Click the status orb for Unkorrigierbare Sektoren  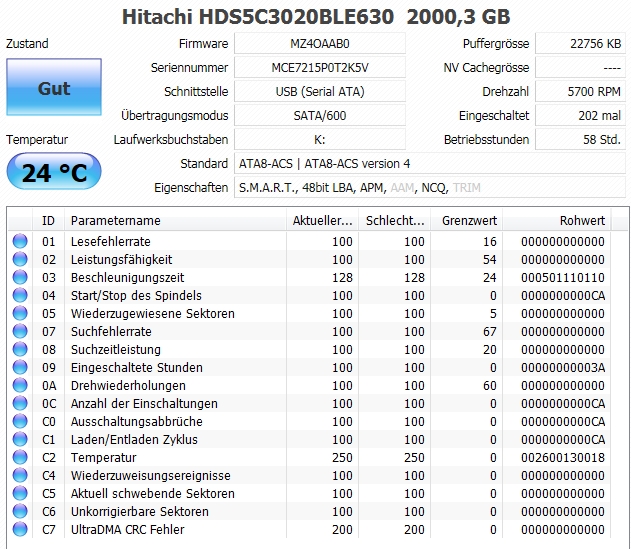[20, 511]
